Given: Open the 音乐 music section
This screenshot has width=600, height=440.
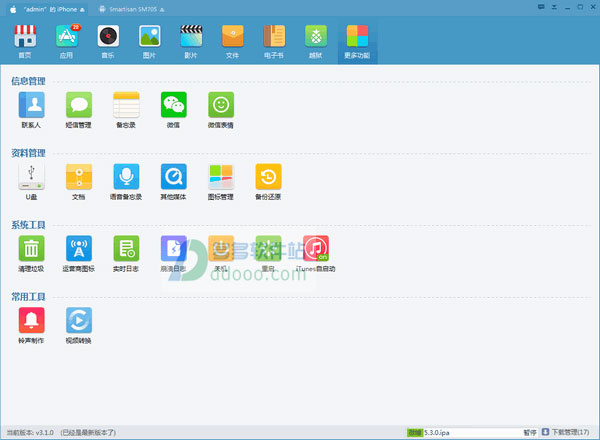Looking at the screenshot, I should (x=108, y=41).
